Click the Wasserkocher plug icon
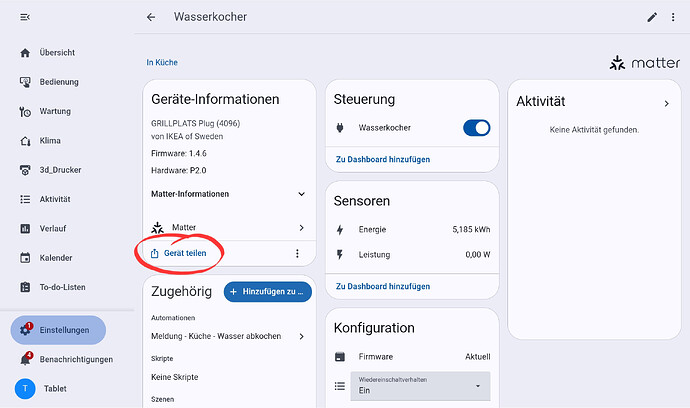 point(340,128)
